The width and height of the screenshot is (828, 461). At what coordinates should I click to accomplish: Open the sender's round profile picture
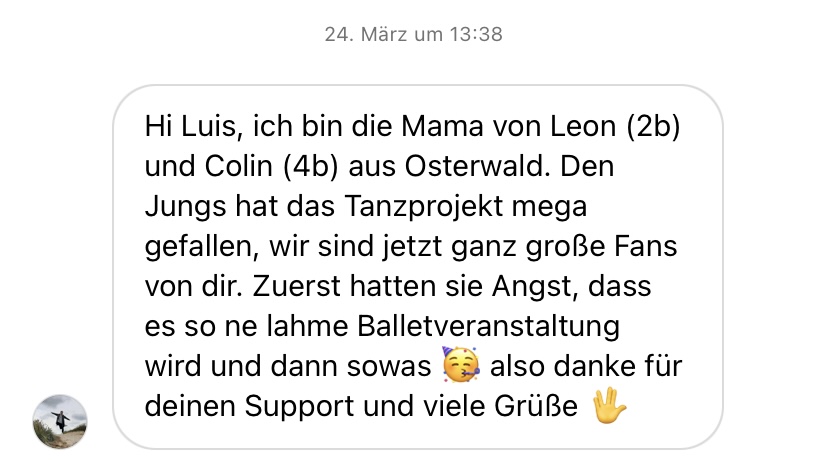[60, 421]
